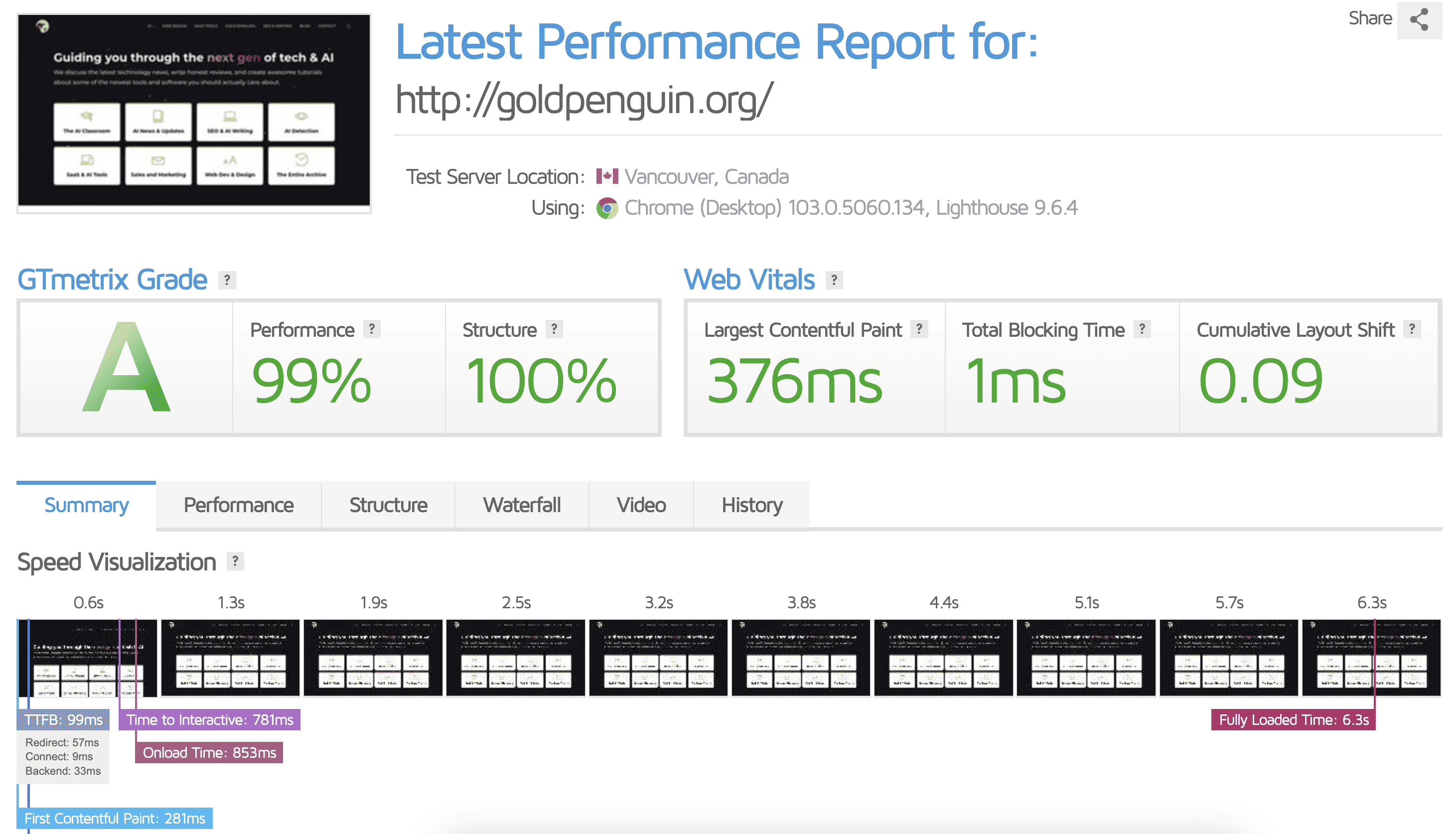Open Cumulative Layout Shift help icon
The height and width of the screenshot is (834, 1456).
point(1412,329)
